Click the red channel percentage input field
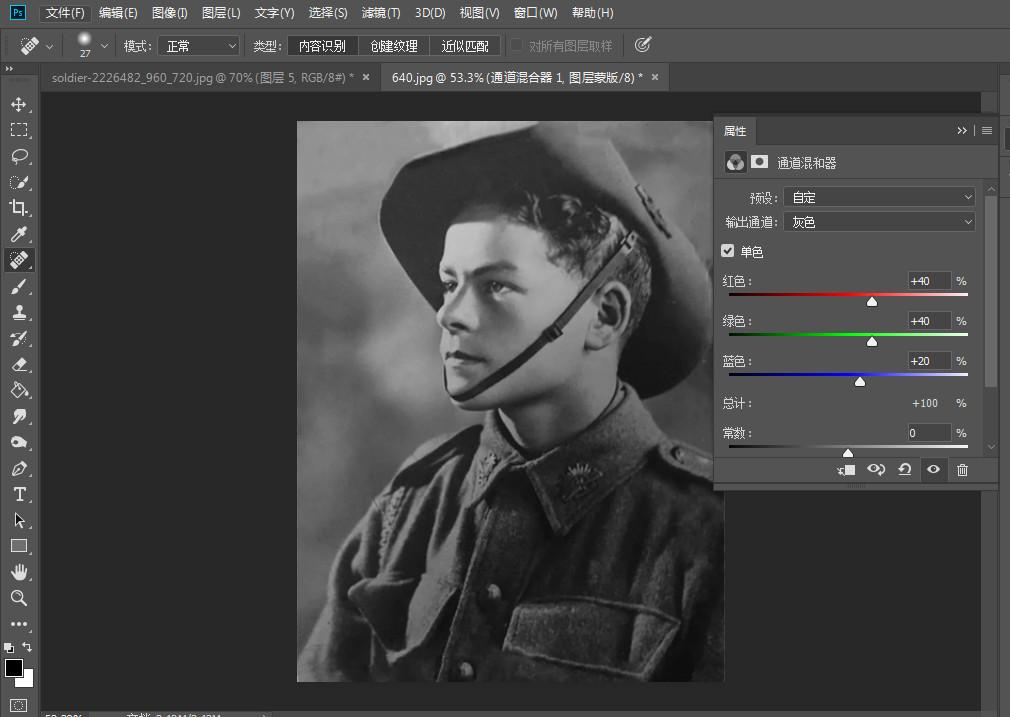This screenshot has width=1010, height=717. pyautogui.click(x=929, y=281)
